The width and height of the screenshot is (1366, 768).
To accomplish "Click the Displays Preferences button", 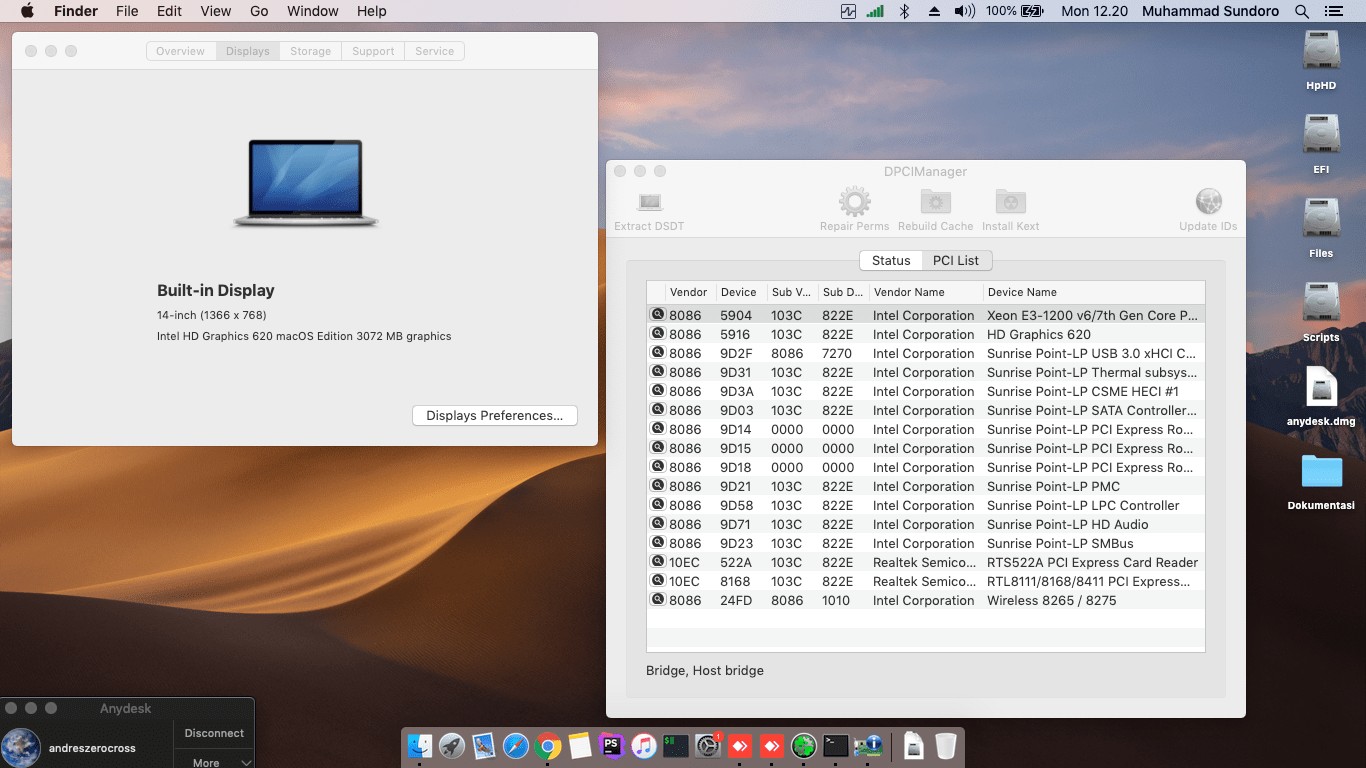I will click(x=494, y=416).
